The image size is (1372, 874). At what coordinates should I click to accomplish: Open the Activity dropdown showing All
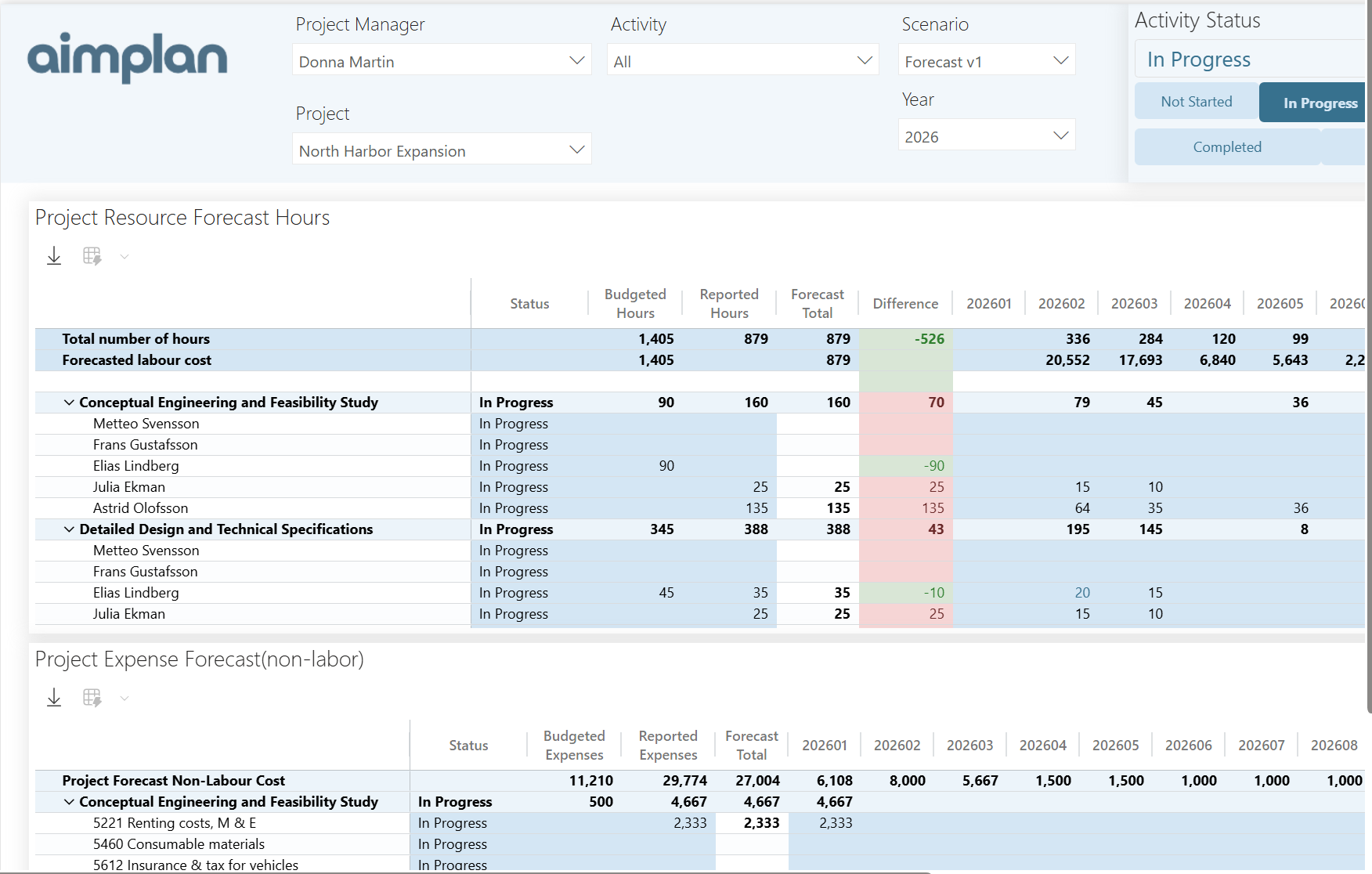tap(742, 60)
